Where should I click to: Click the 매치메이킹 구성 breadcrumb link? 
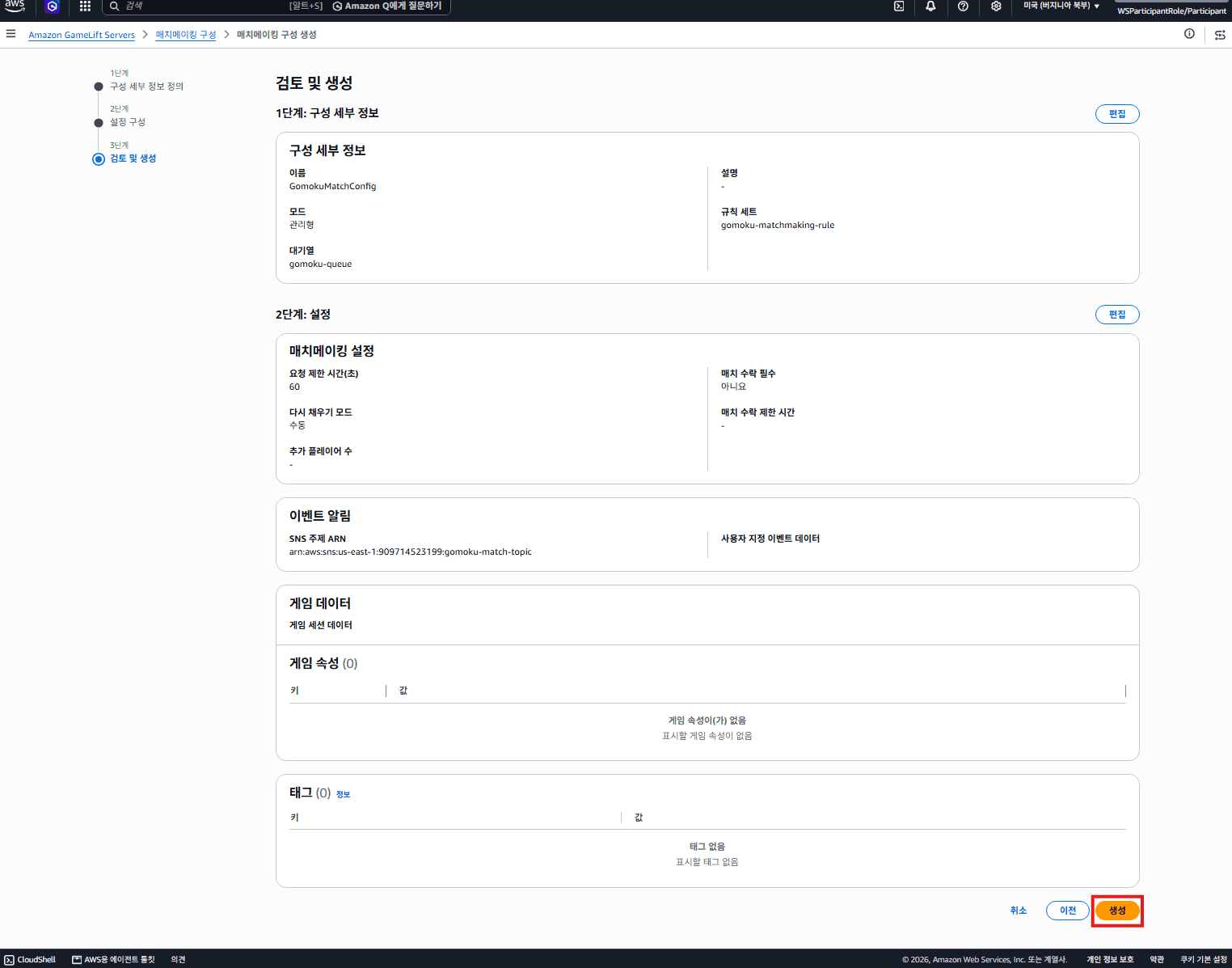(x=186, y=35)
